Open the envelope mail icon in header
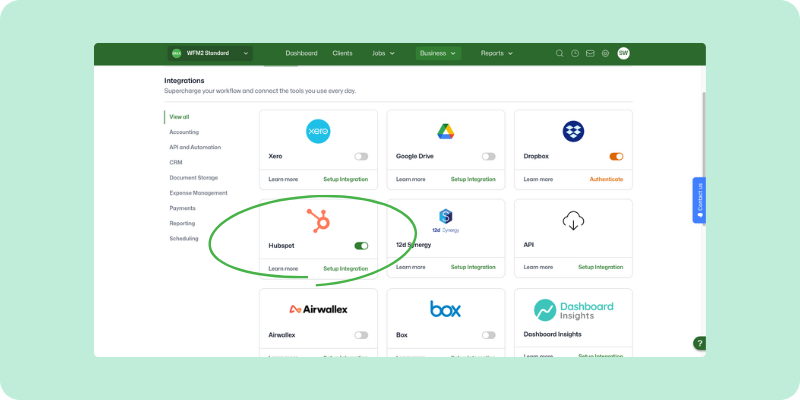800x400 pixels. pyautogui.click(x=590, y=54)
